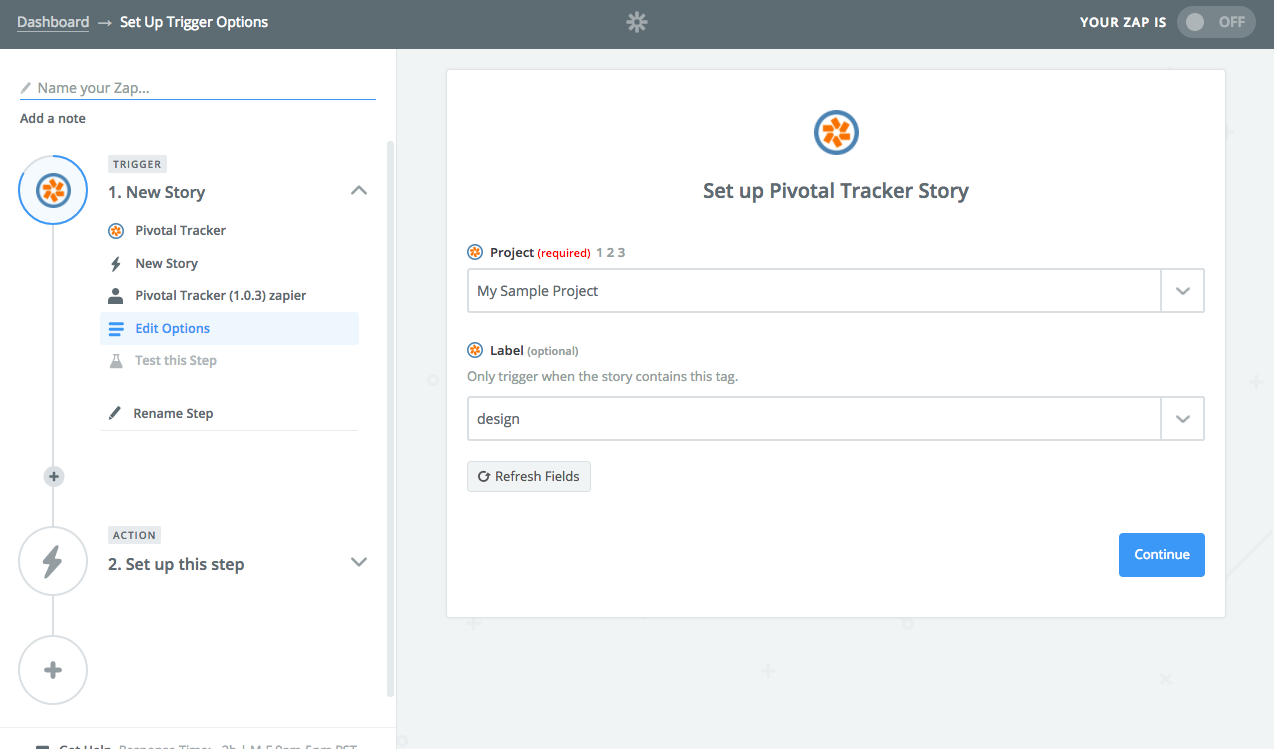Image resolution: width=1274 pixels, height=749 pixels.
Task: Select the Pivotal Tracker trigger circle icon
Action: (53, 190)
